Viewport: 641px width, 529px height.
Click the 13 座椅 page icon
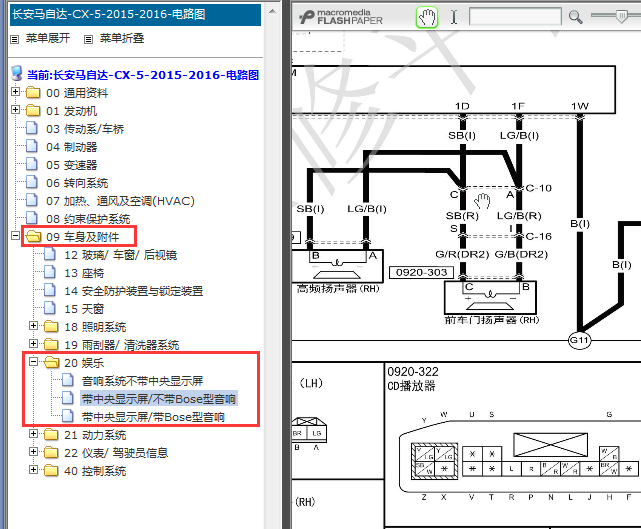click(50, 272)
